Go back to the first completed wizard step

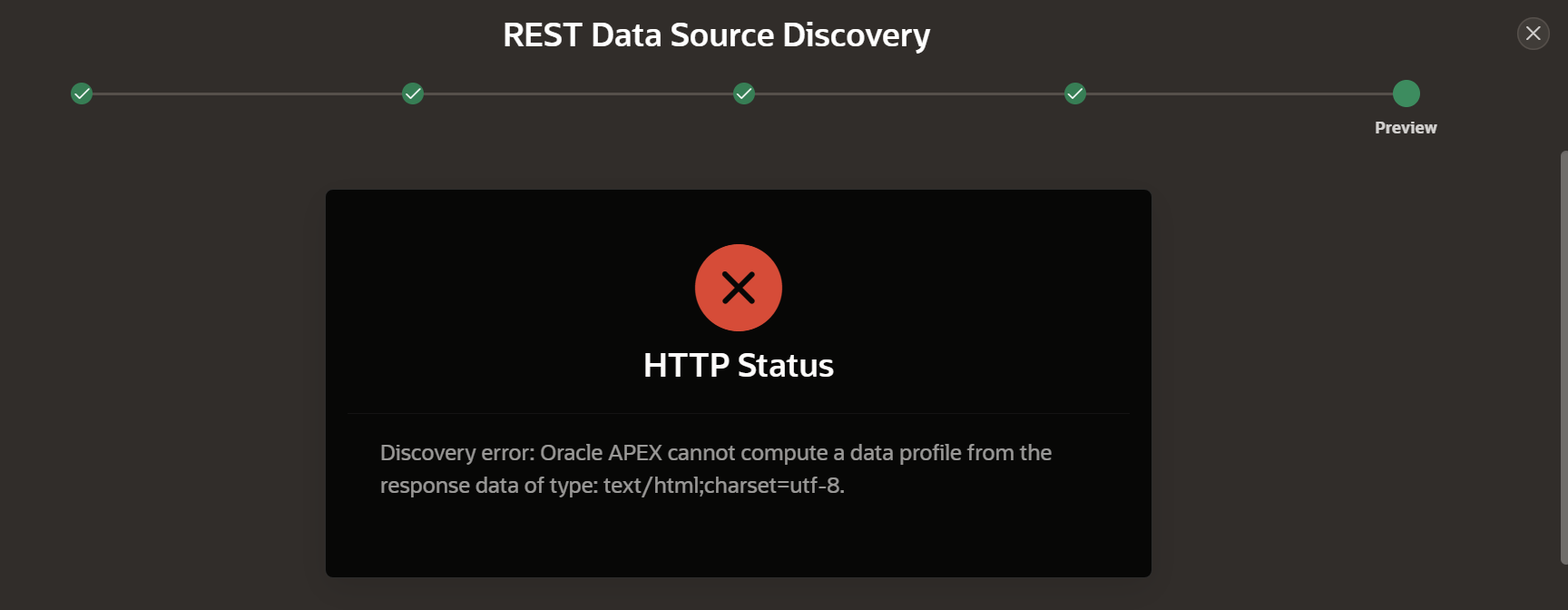(x=82, y=93)
